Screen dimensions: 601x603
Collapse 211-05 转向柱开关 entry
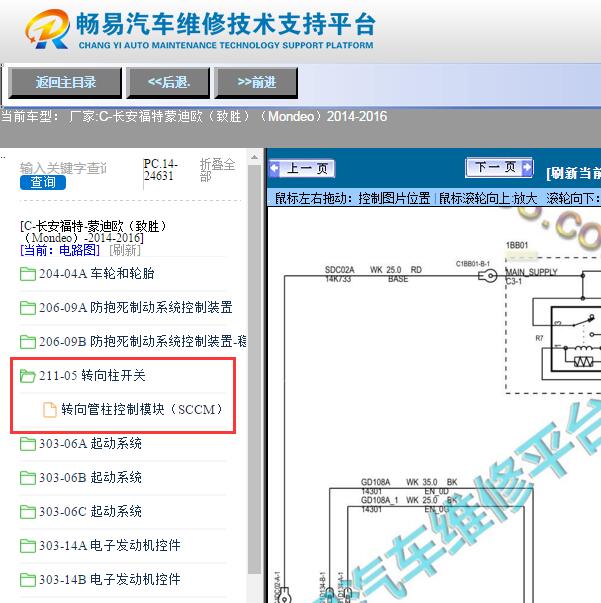click(92, 375)
